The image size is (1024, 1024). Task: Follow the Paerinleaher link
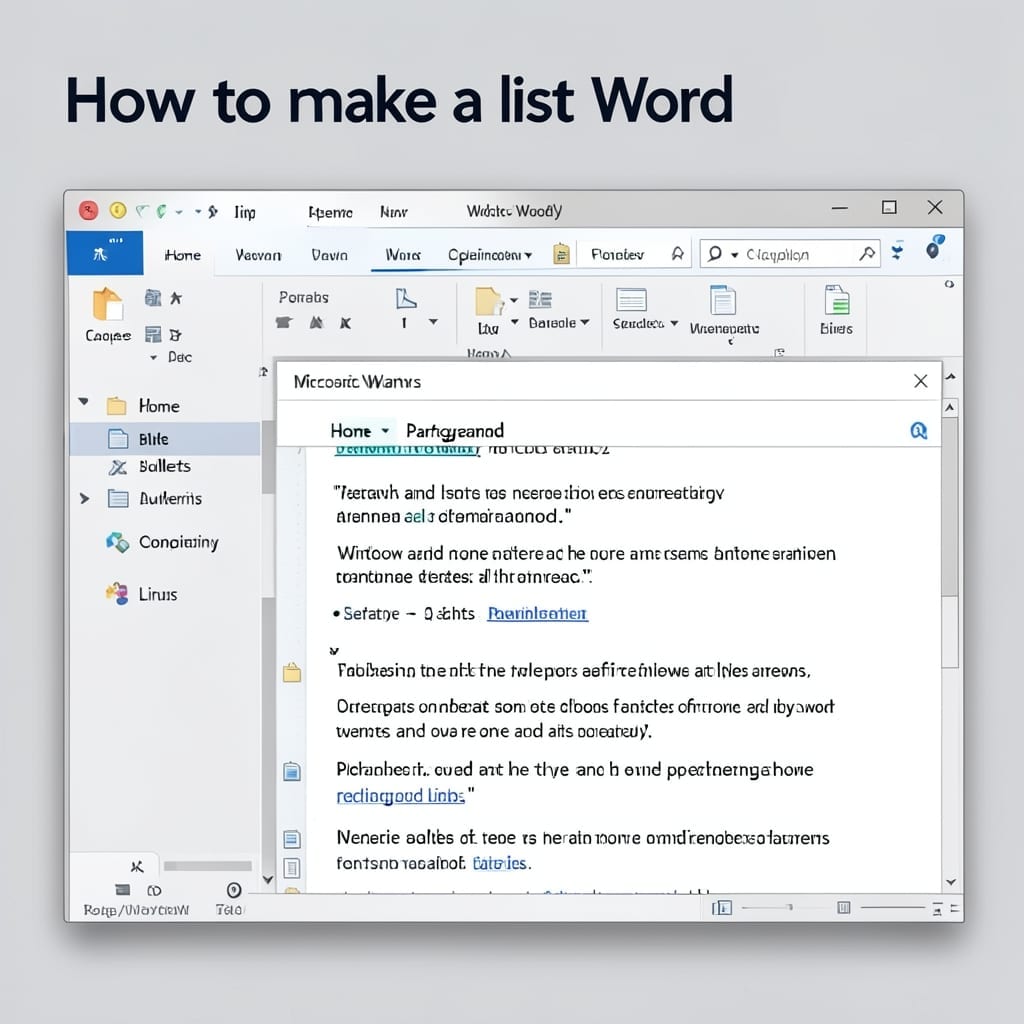(x=537, y=614)
